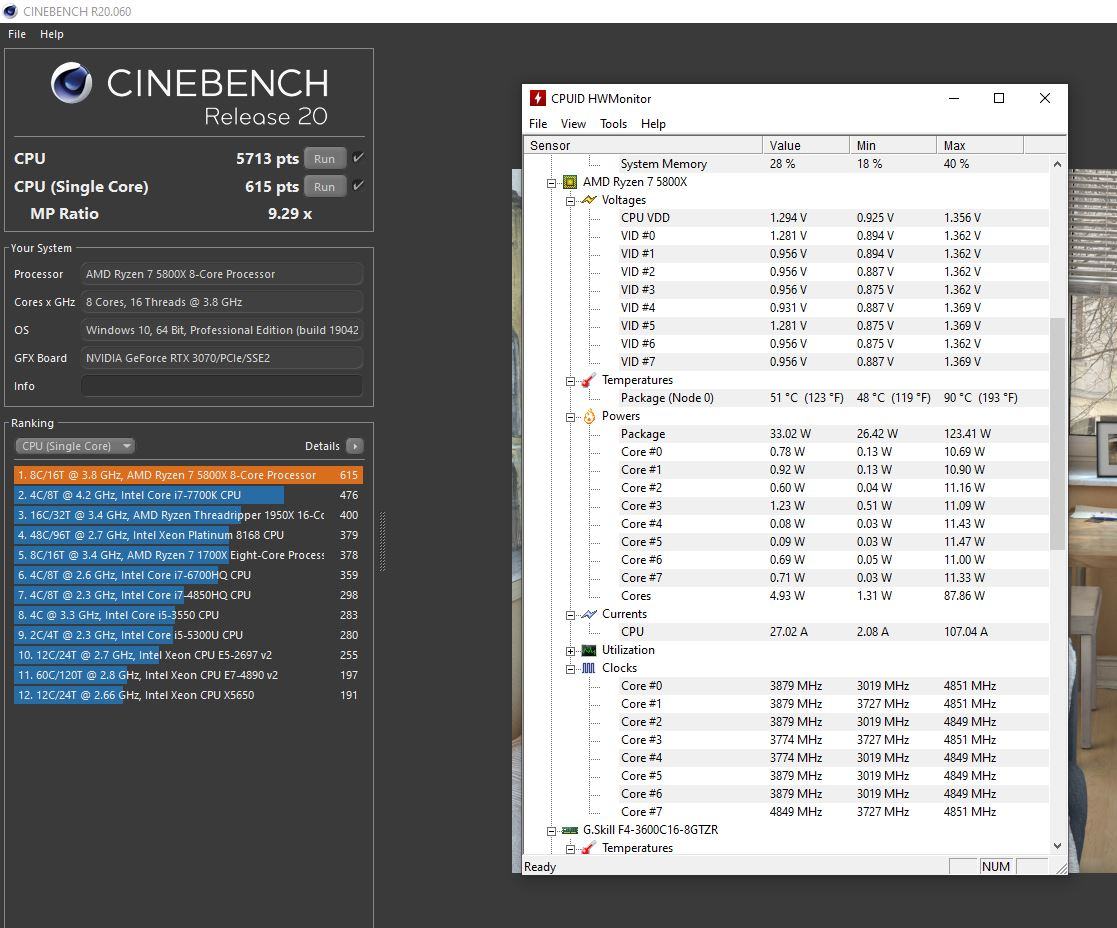Click the Cinebench title bar app icon

point(10,11)
